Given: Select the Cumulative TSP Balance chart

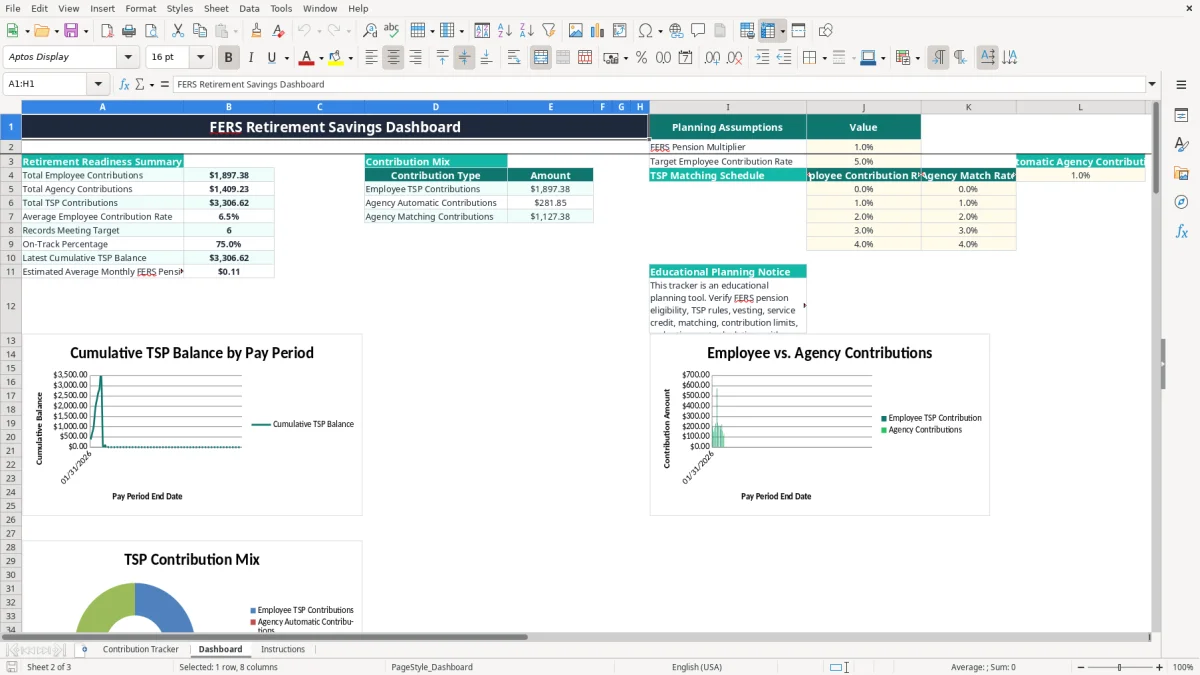Looking at the screenshot, I should 192,425.
